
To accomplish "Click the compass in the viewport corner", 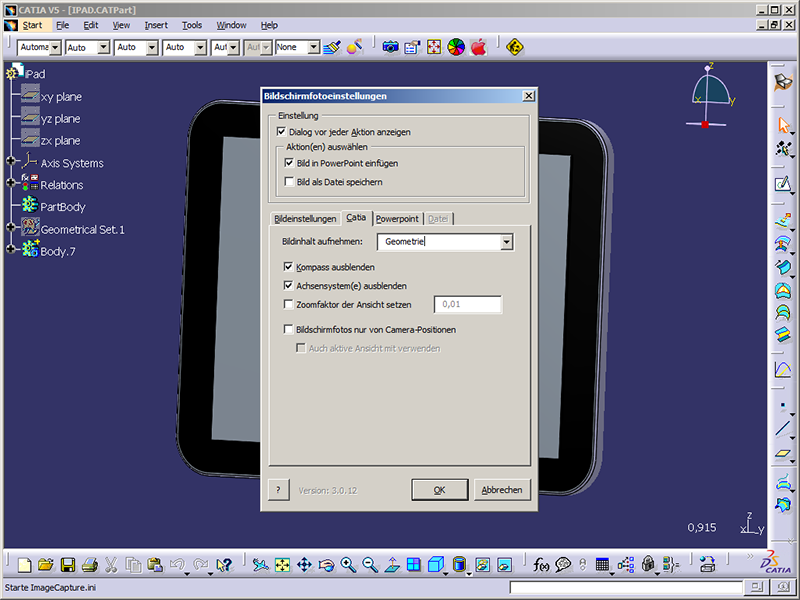I will coord(710,95).
